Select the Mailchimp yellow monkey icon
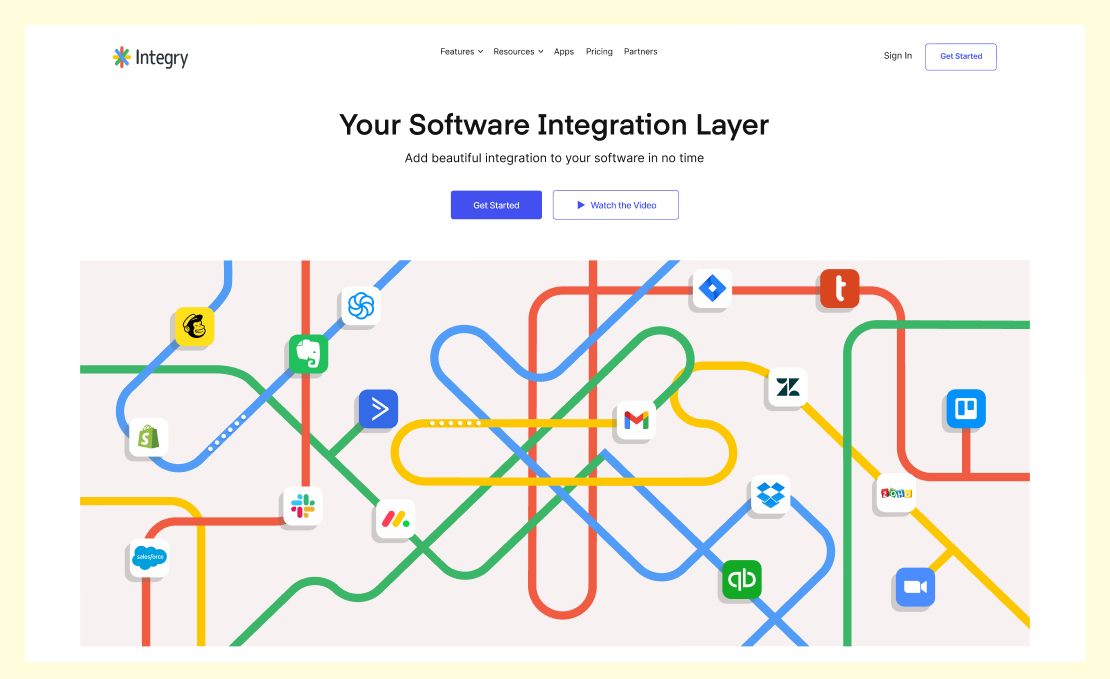Image resolution: width=1110 pixels, height=679 pixels. (x=195, y=326)
